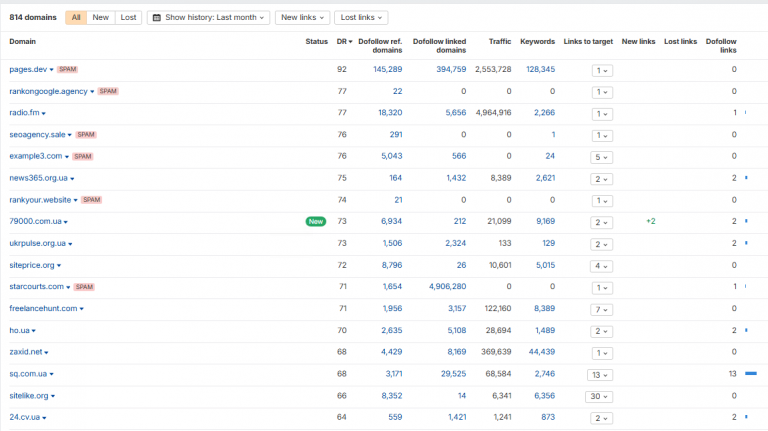
Task: Click dofollow linked domains value 4,906,280
Action: [x=447, y=287]
